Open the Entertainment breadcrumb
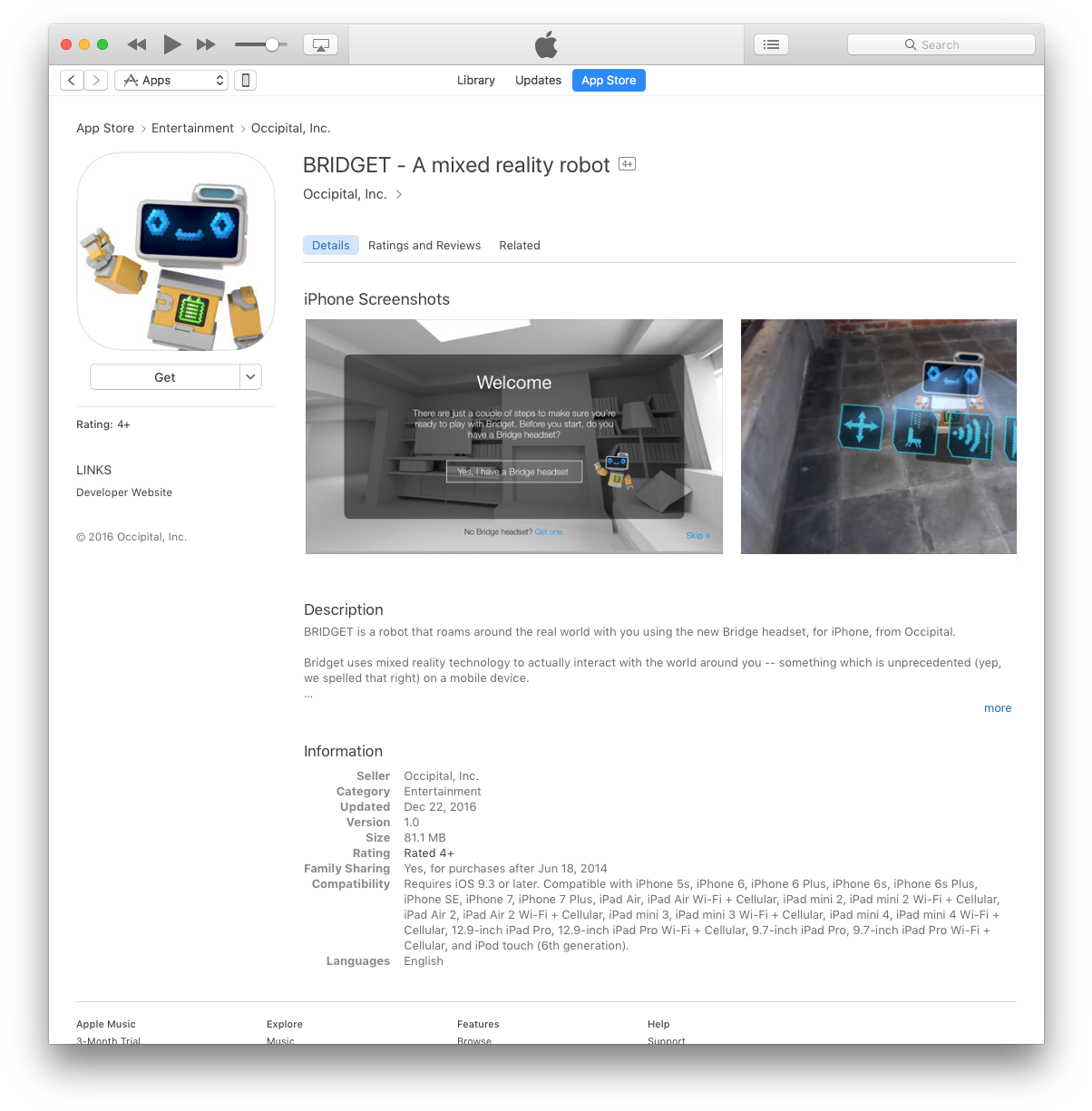This screenshot has width=1092, height=1111. [x=192, y=129]
